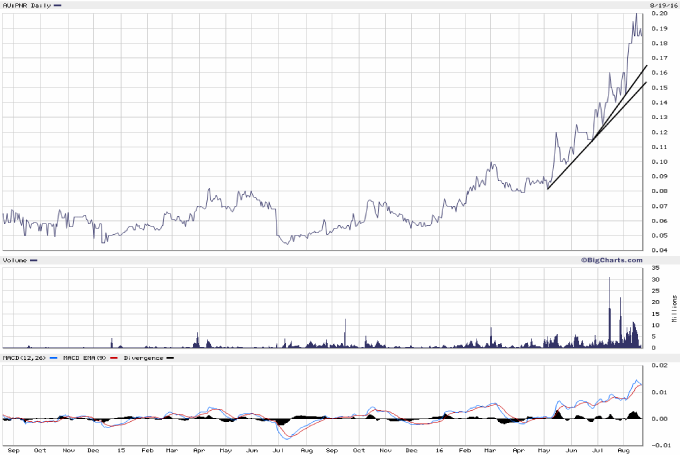
Task: Select the '15' year marker on time axis
Action: click(x=120, y=450)
